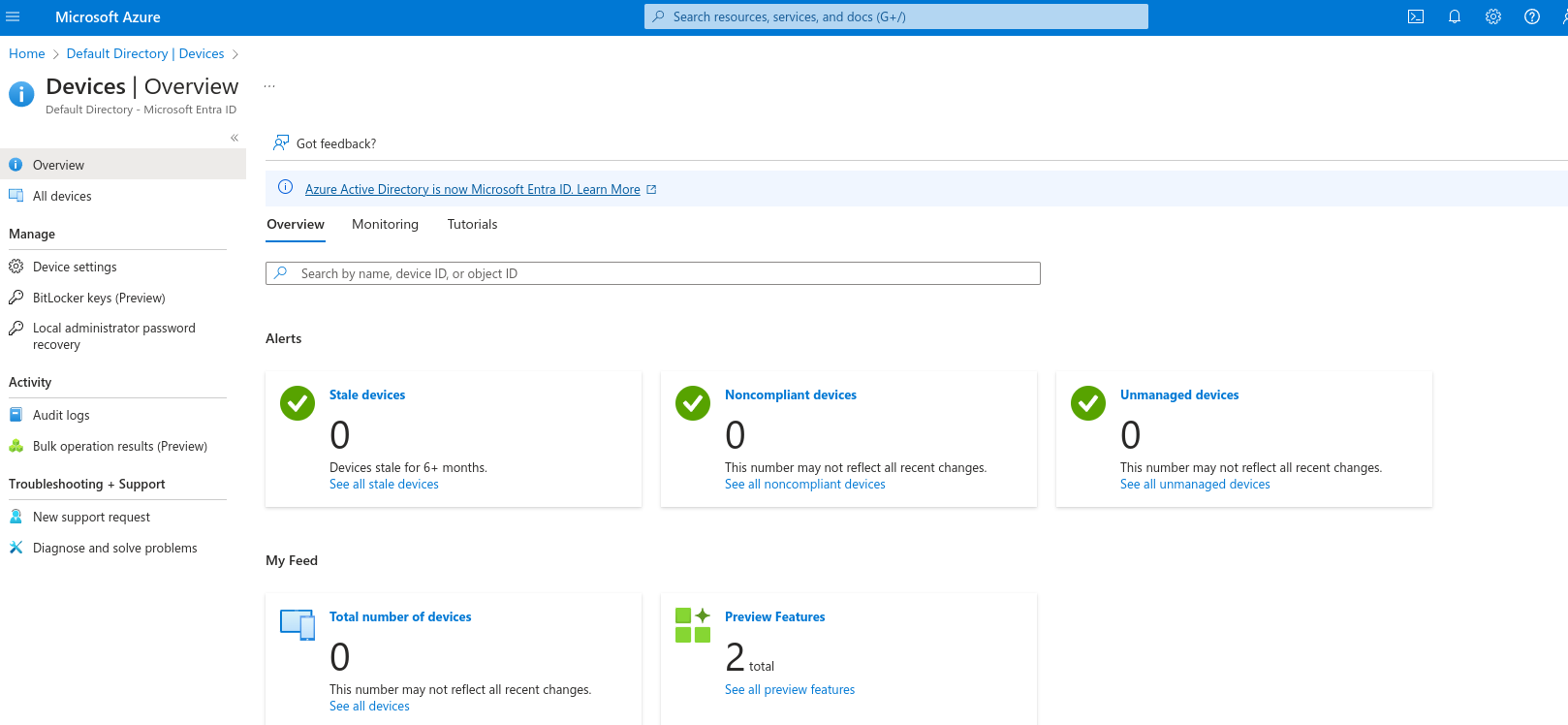Collapse the left sidebar menu
This screenshot has width=1568, height=725.
pos(235,138)
